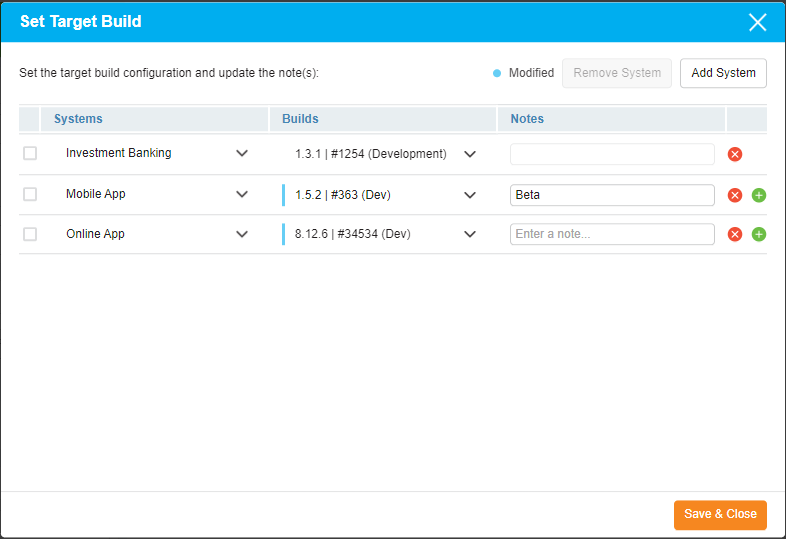This screenshot has width=786, height=539.
Task: Click the note field containing Beta
Action: pos(612,195)
